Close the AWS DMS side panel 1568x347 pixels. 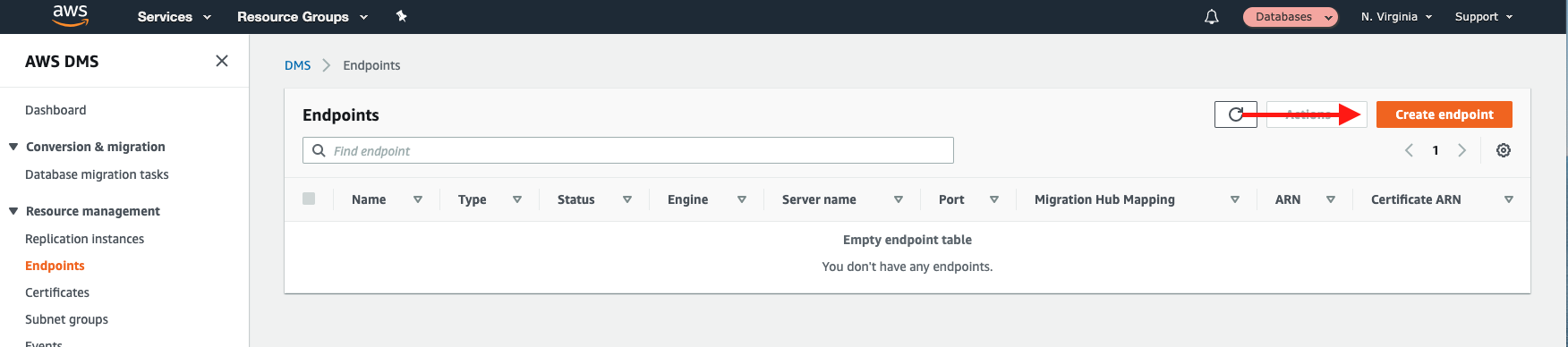(222, 61)
